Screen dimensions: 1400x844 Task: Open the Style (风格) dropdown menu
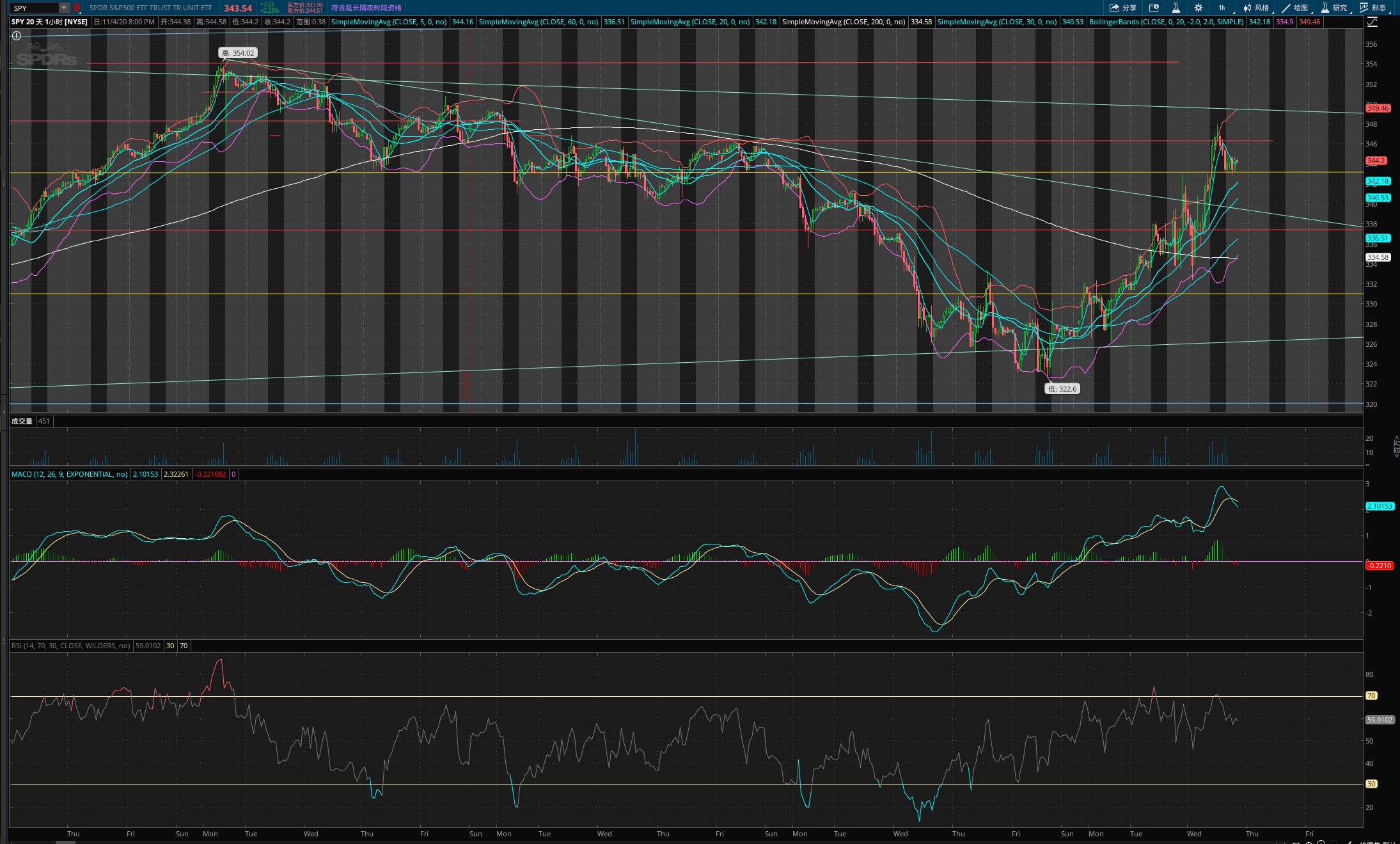pos(1257,8)
